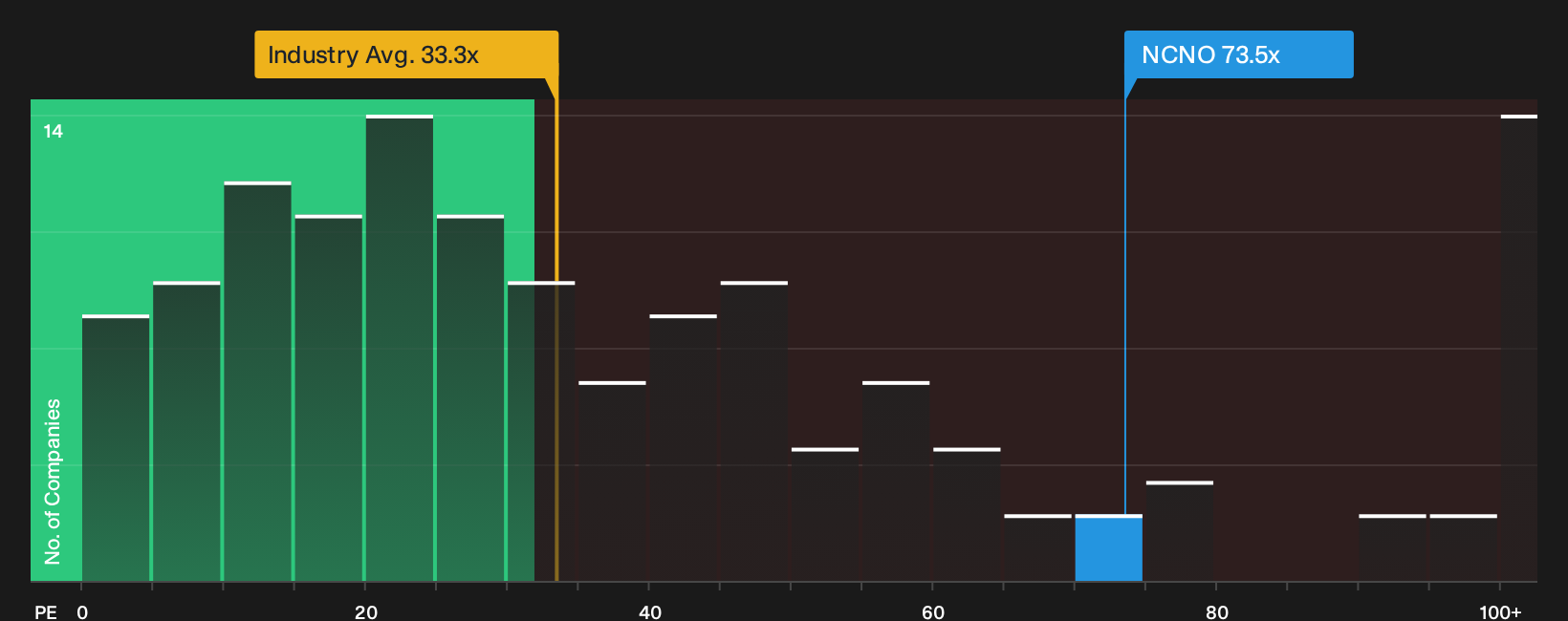The height and width of the screenshot is (621, 1568).
Task: Click the 'No. of Companies' axis title
Action: [53, 482]
